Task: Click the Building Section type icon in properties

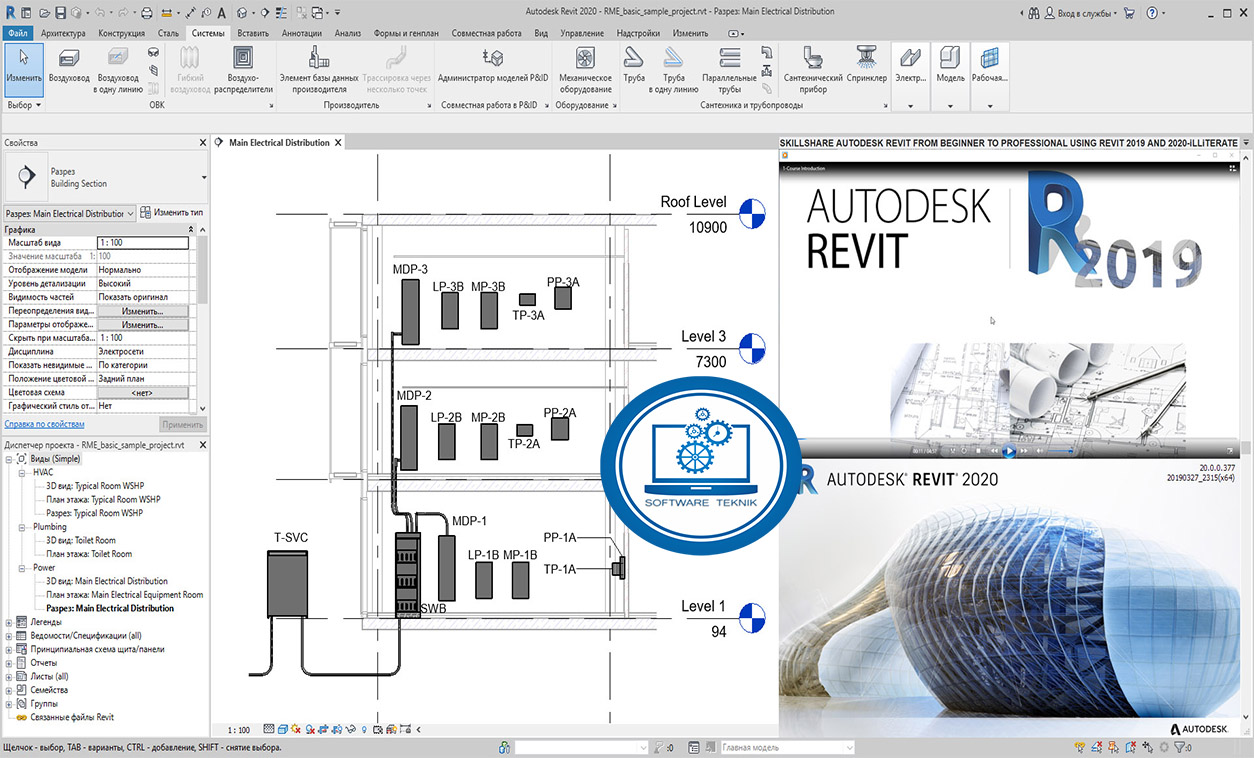Action: (25, 177)
